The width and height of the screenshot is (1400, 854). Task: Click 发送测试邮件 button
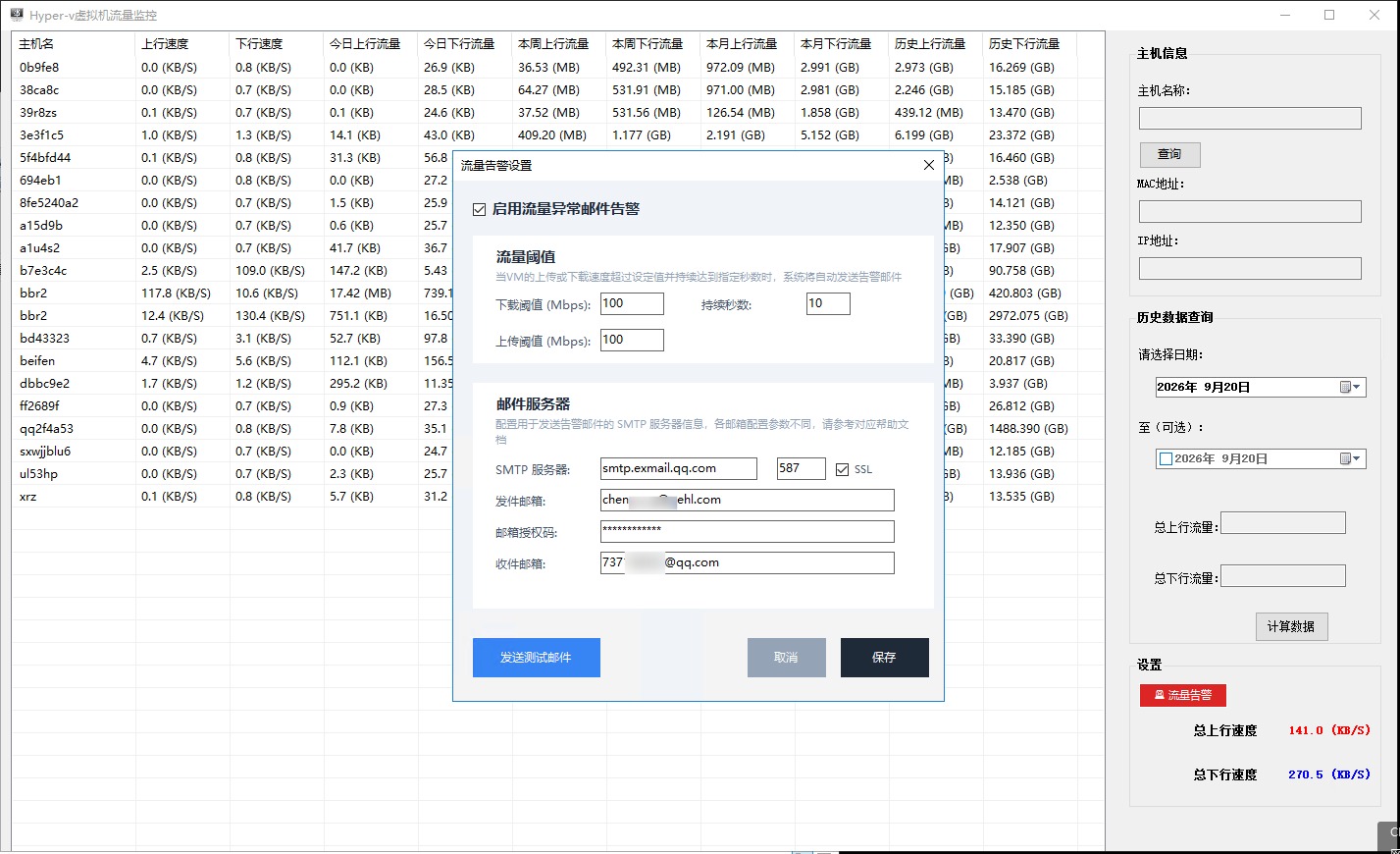click(x=536, y=658)
